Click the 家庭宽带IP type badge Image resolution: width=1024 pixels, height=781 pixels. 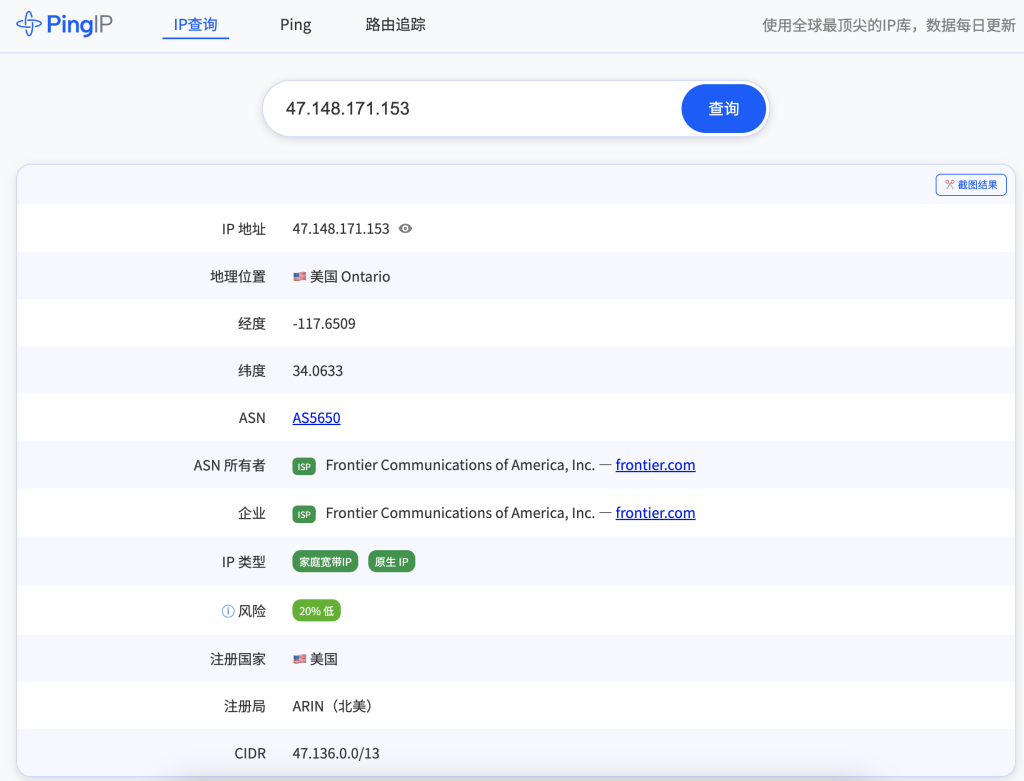click(x=326, y=562)
